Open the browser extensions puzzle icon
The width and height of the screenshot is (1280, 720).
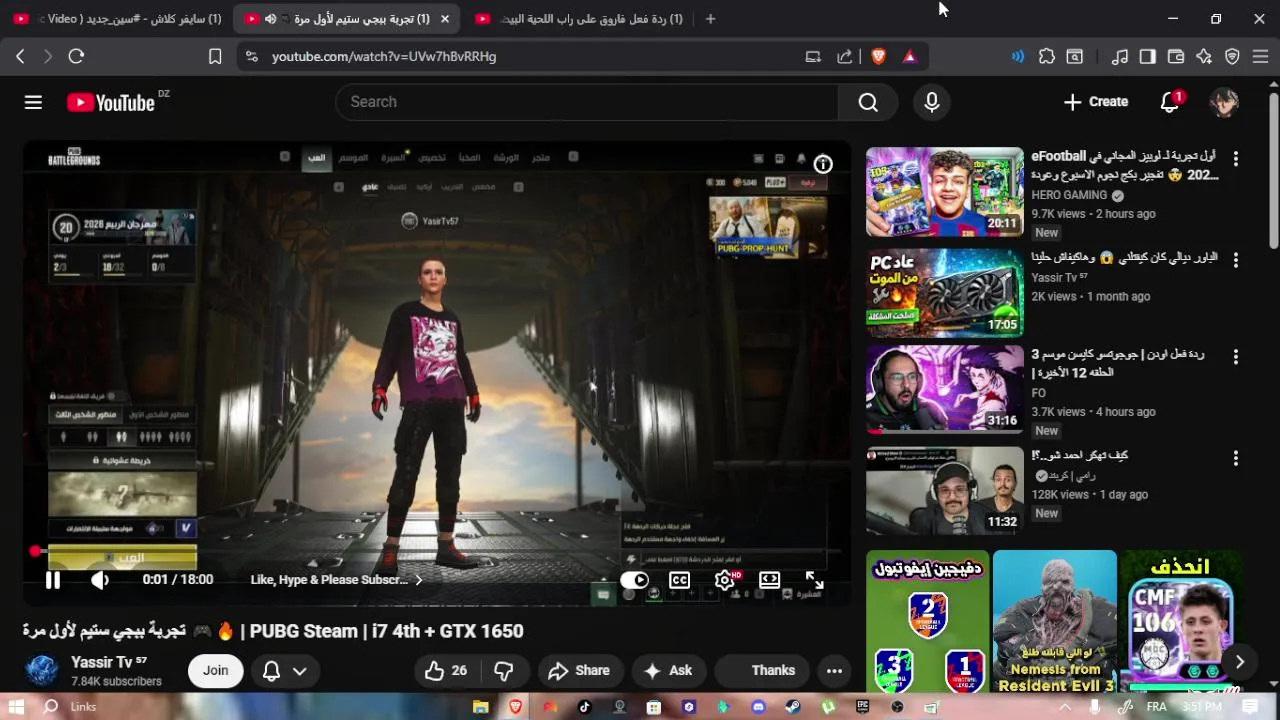point(1047,57)
